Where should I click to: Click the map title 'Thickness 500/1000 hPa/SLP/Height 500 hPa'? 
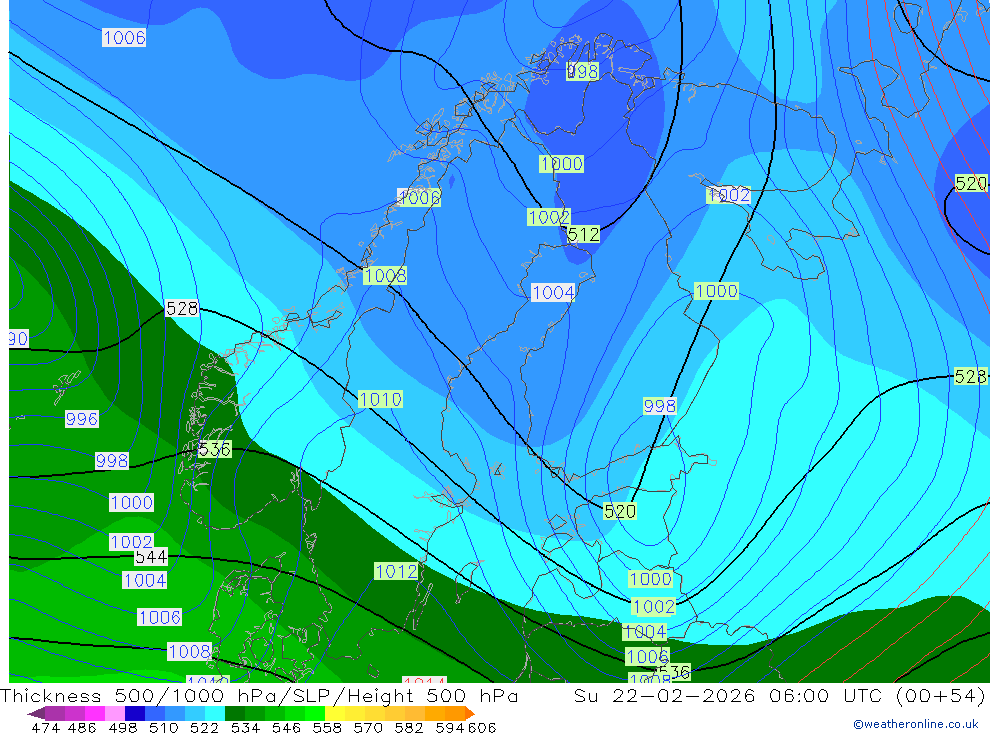point(259,695)
